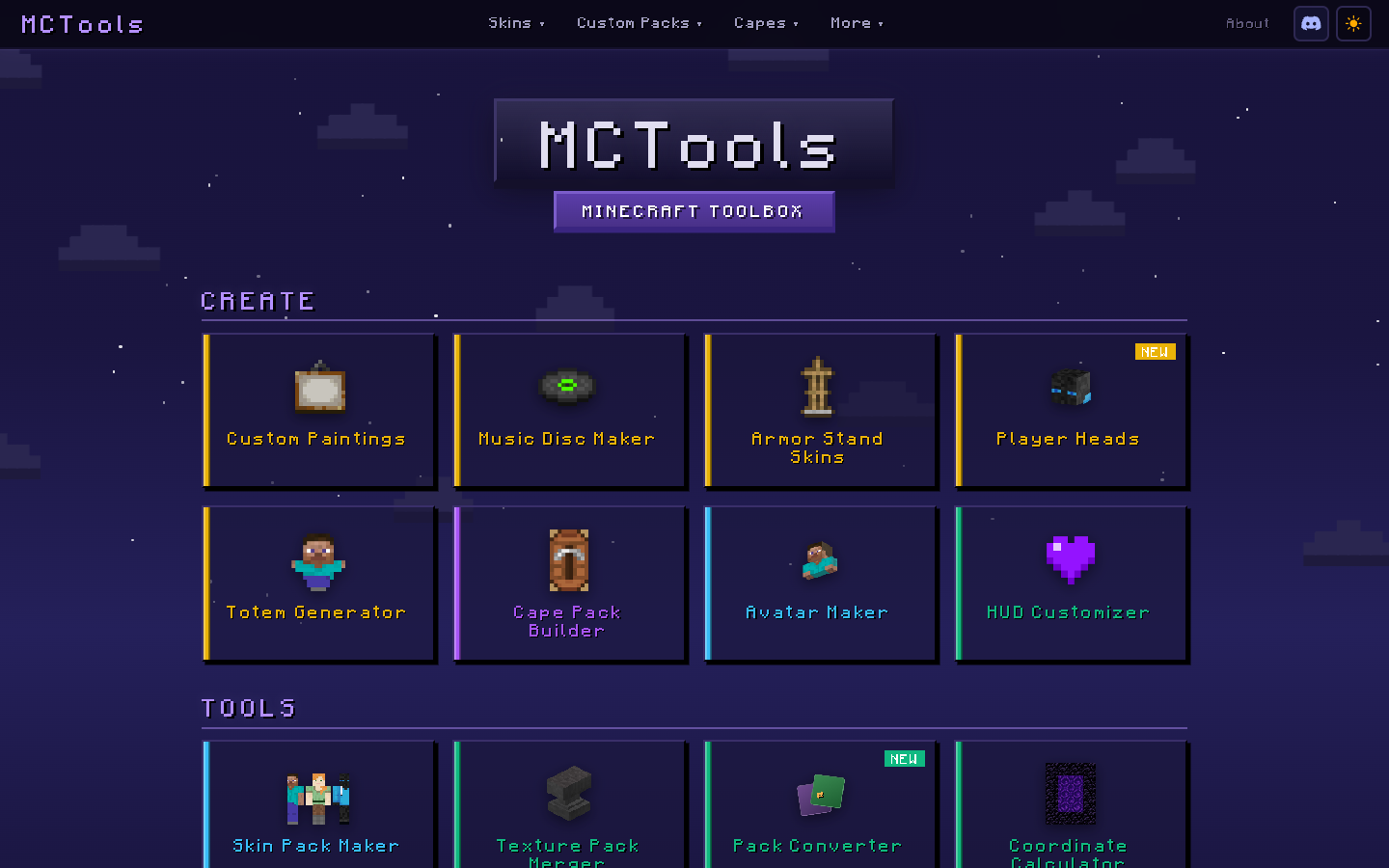Open the Discord link icon
1389x868 pixels.
(x=1311, y=23)
